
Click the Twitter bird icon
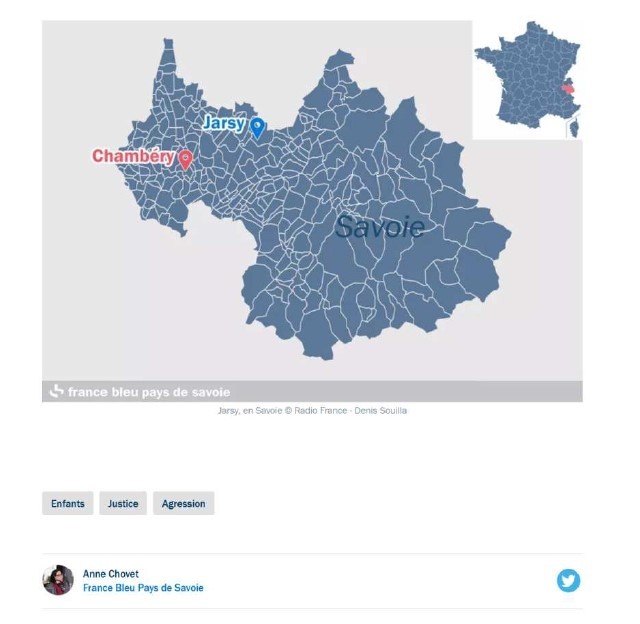pyautogui.click(x=568, y=580)
